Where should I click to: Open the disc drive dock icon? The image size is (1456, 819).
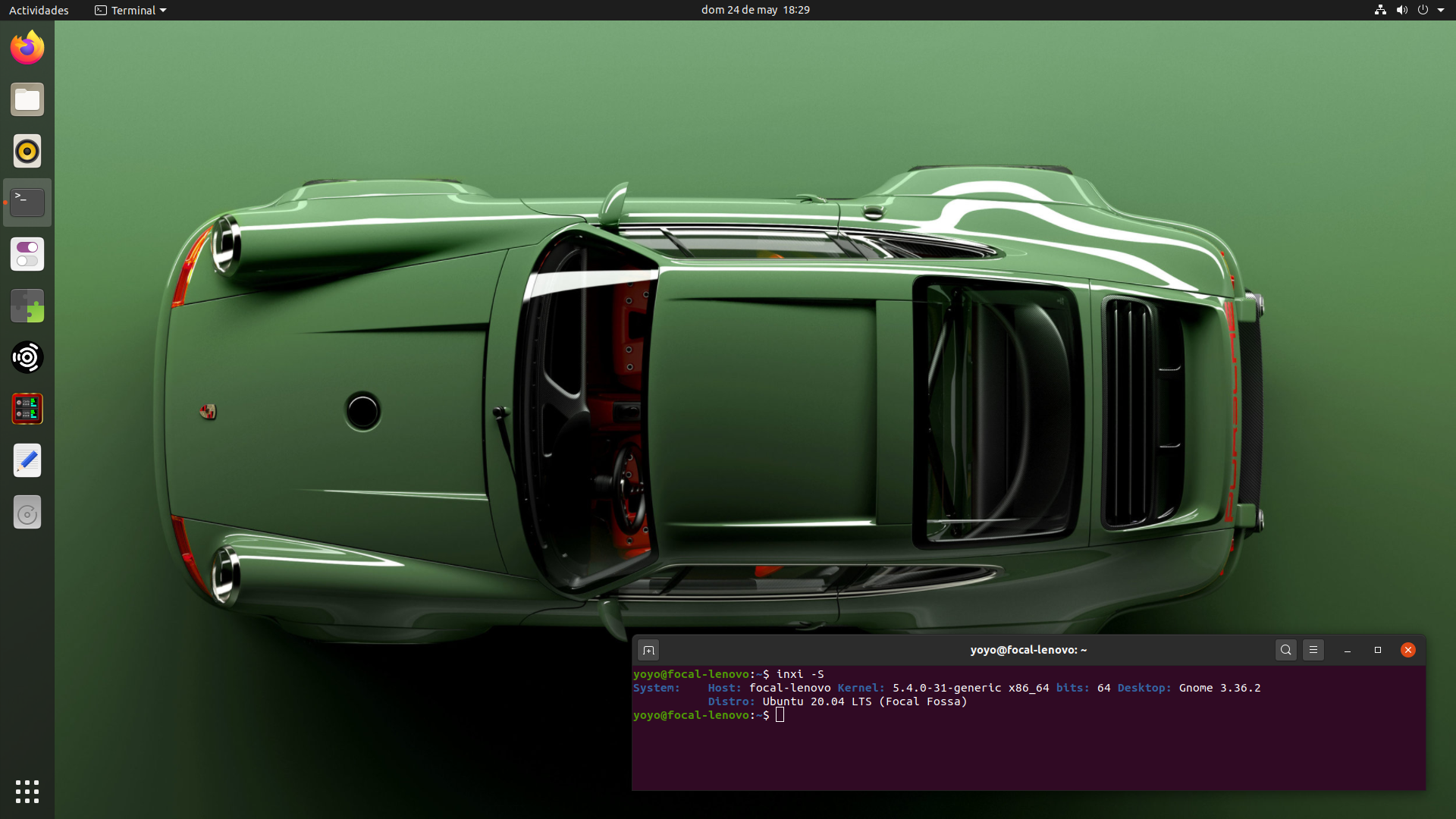pyautogui.click(x=27, y=513)
